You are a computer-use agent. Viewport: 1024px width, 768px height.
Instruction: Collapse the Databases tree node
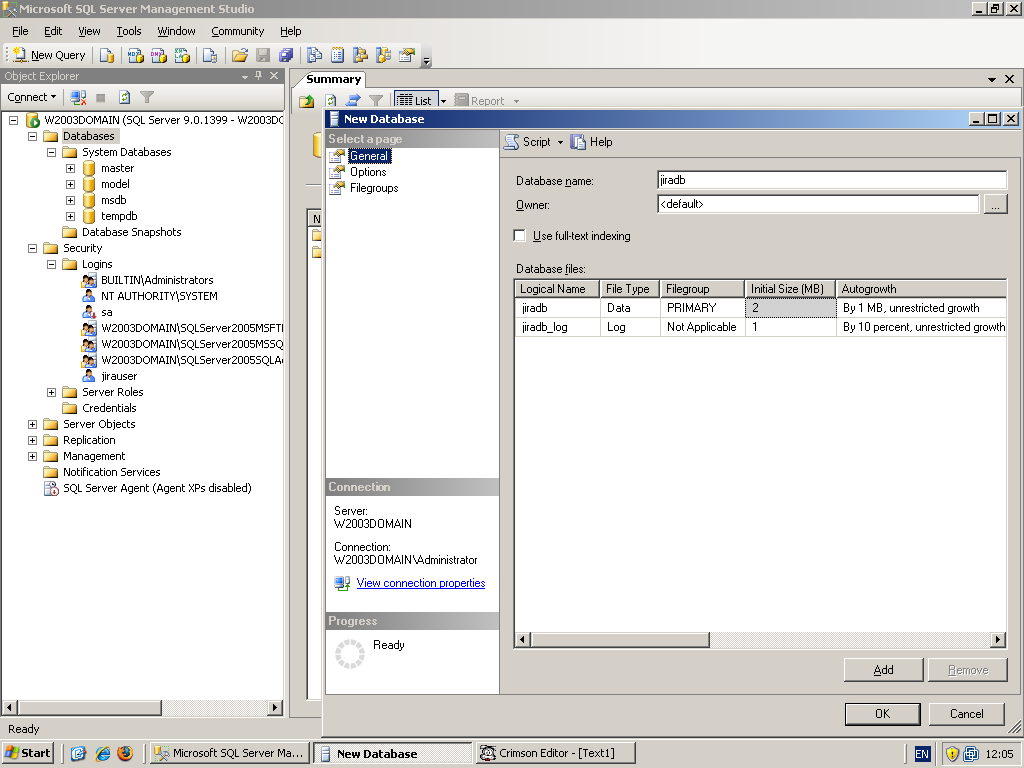tap(32, 136)
